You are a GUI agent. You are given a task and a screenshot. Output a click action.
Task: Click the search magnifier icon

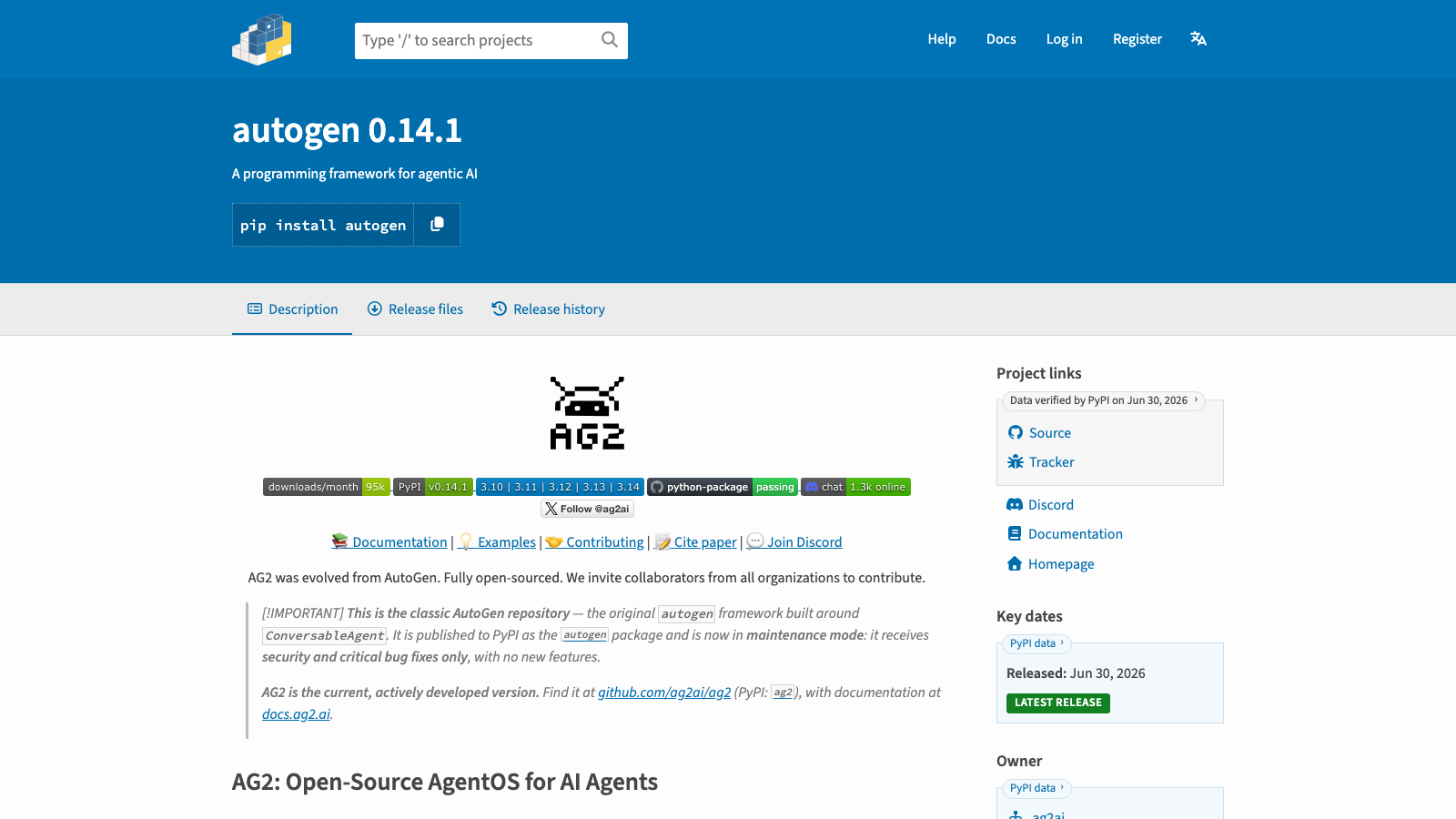click(x=610, y=40)
